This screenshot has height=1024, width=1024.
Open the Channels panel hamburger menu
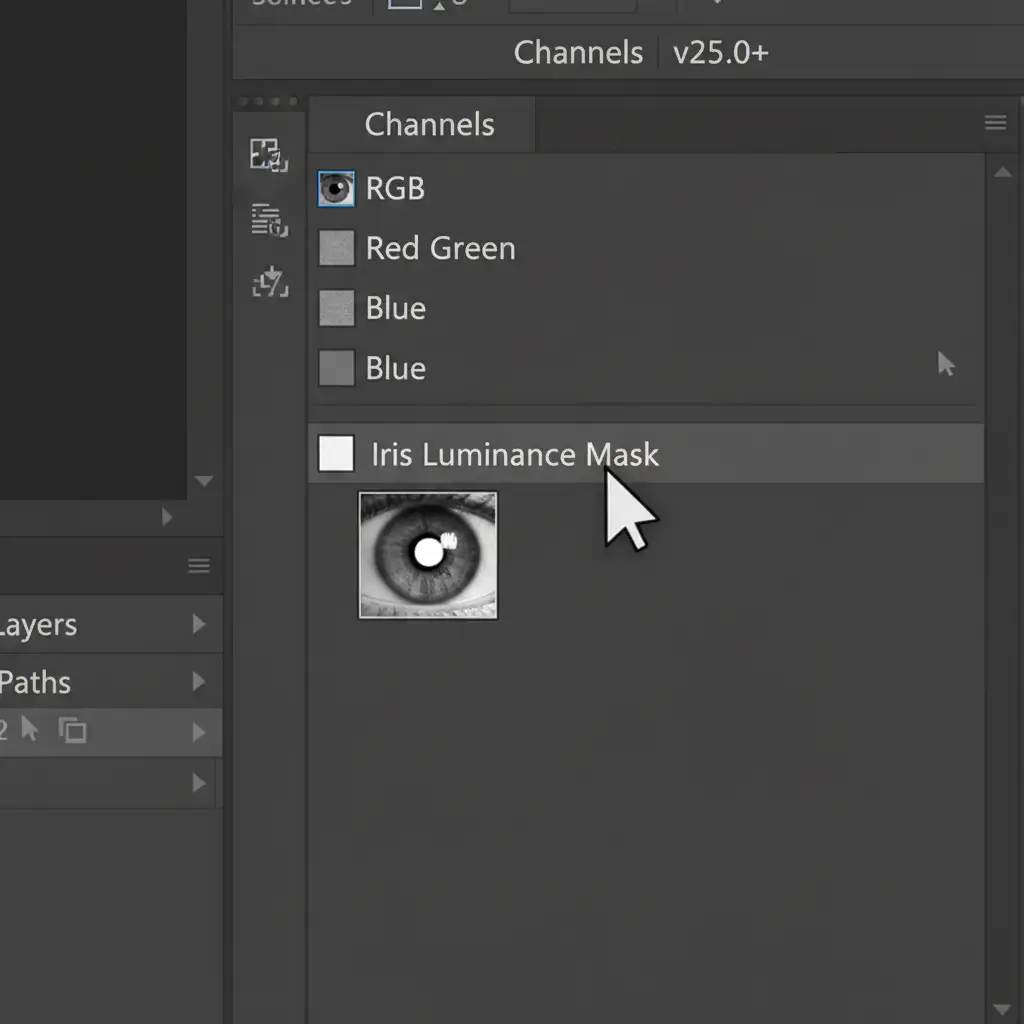tap(995, 123)
